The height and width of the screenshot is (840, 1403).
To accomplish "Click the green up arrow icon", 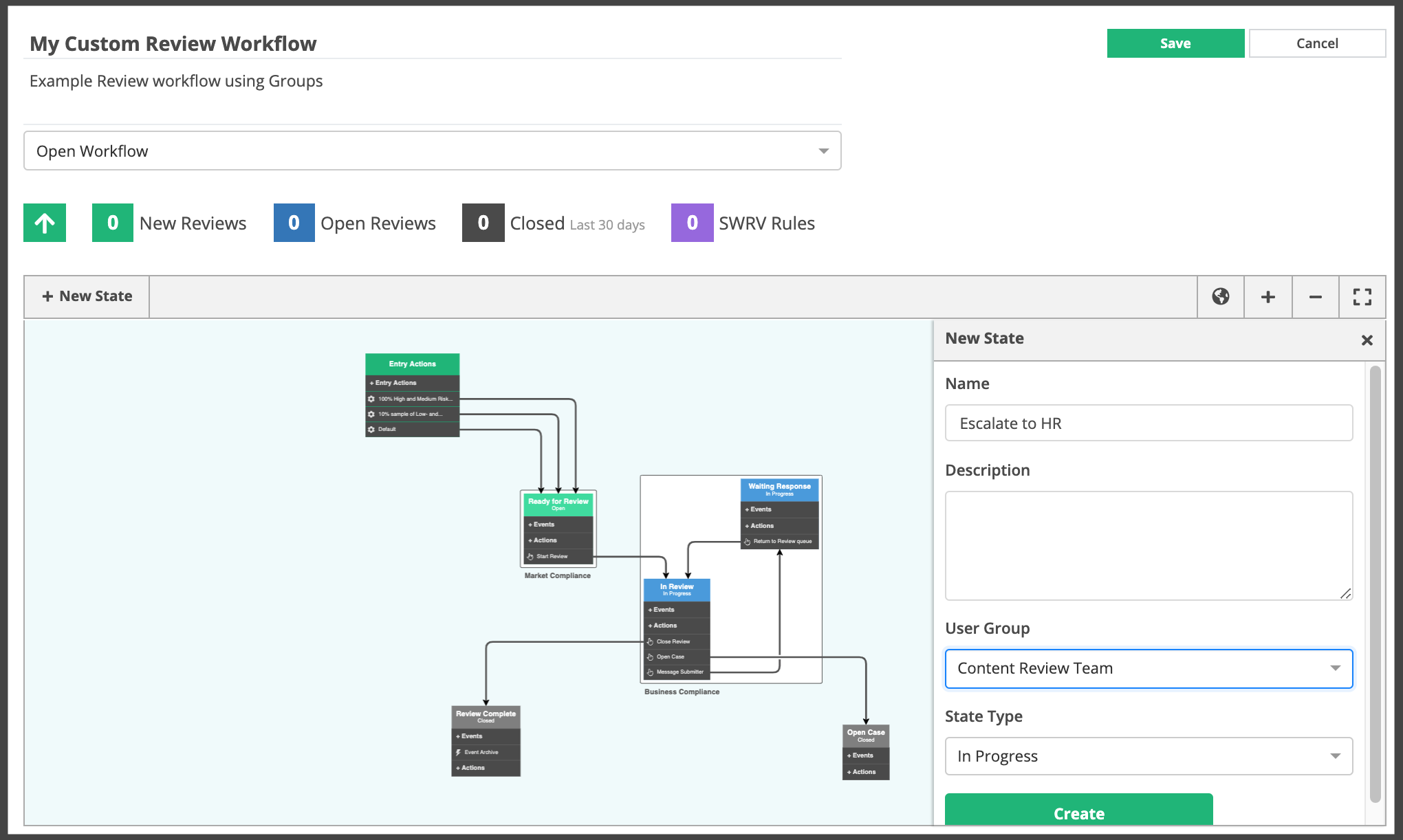I will [x=45, y=223].
